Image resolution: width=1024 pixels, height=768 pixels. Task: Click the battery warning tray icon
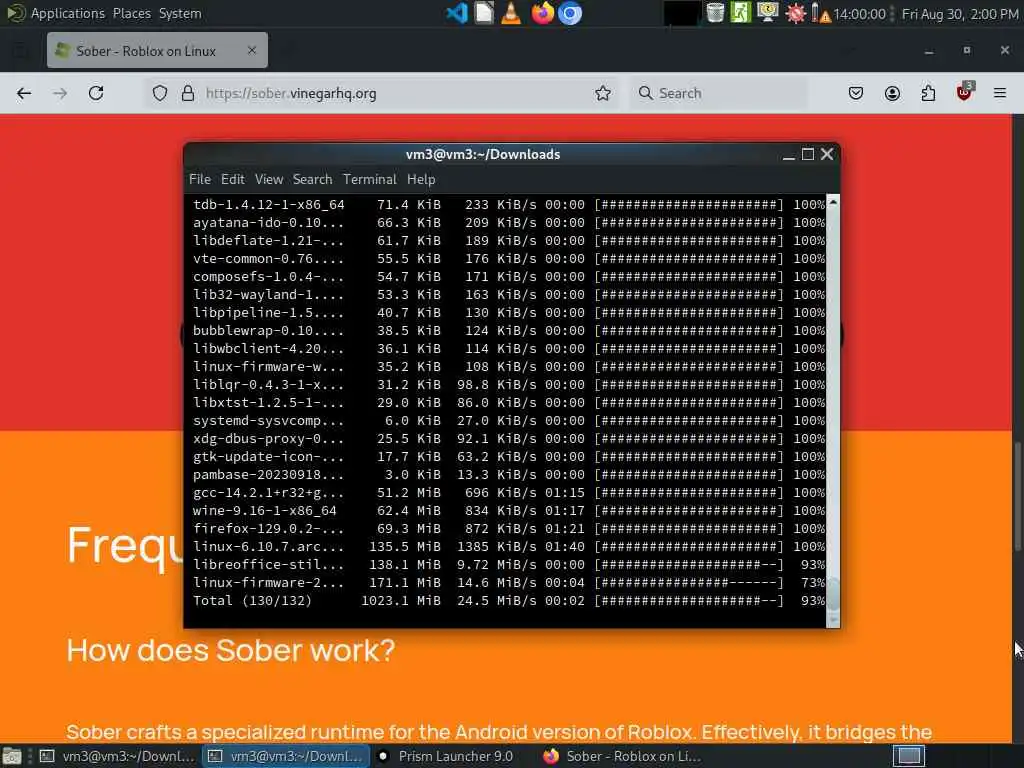coord(820,14)
